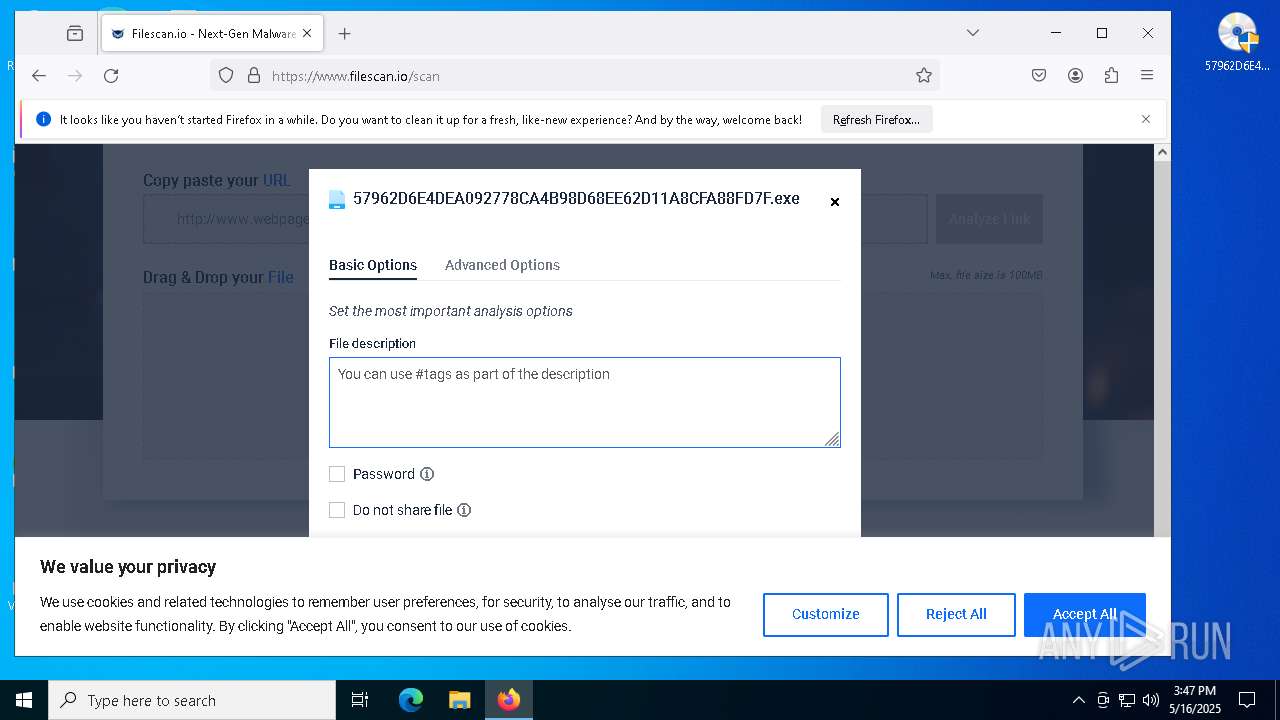Switch to Advanced Options tab
The image size is (1280, 720).
[x=502, y=265]
